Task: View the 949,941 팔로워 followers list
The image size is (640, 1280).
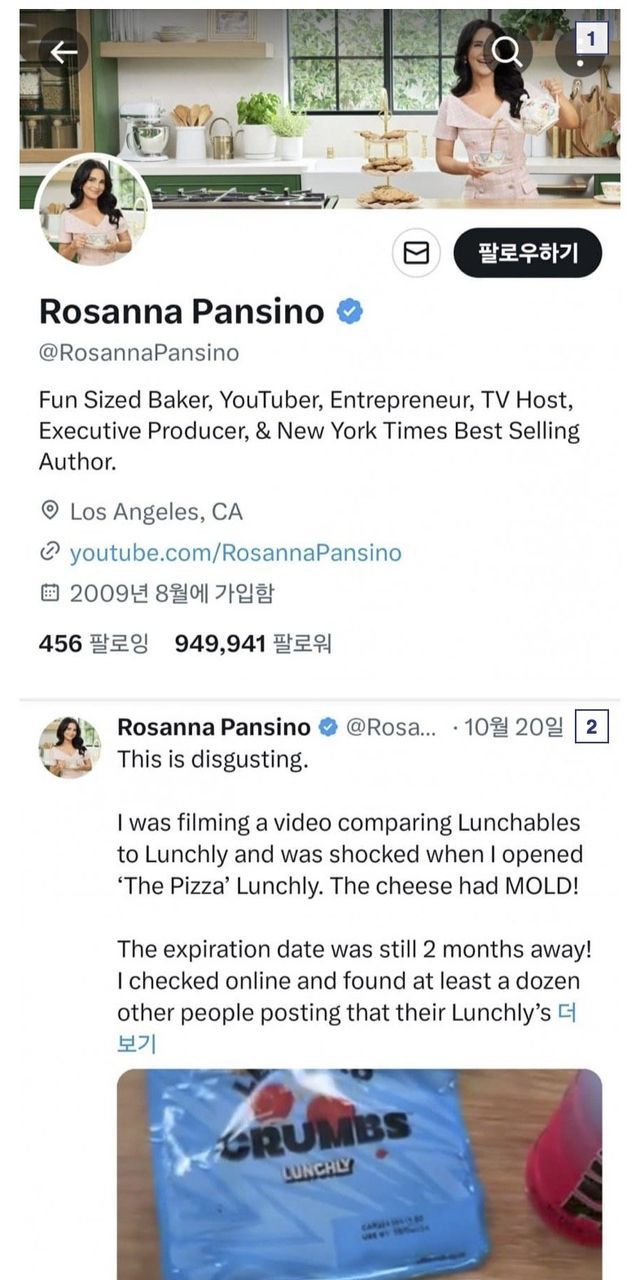Action: (252, 643)
